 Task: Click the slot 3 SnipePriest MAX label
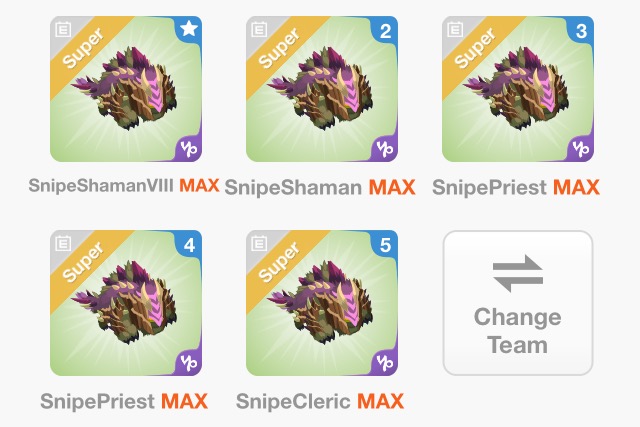(x=516, y=187)
